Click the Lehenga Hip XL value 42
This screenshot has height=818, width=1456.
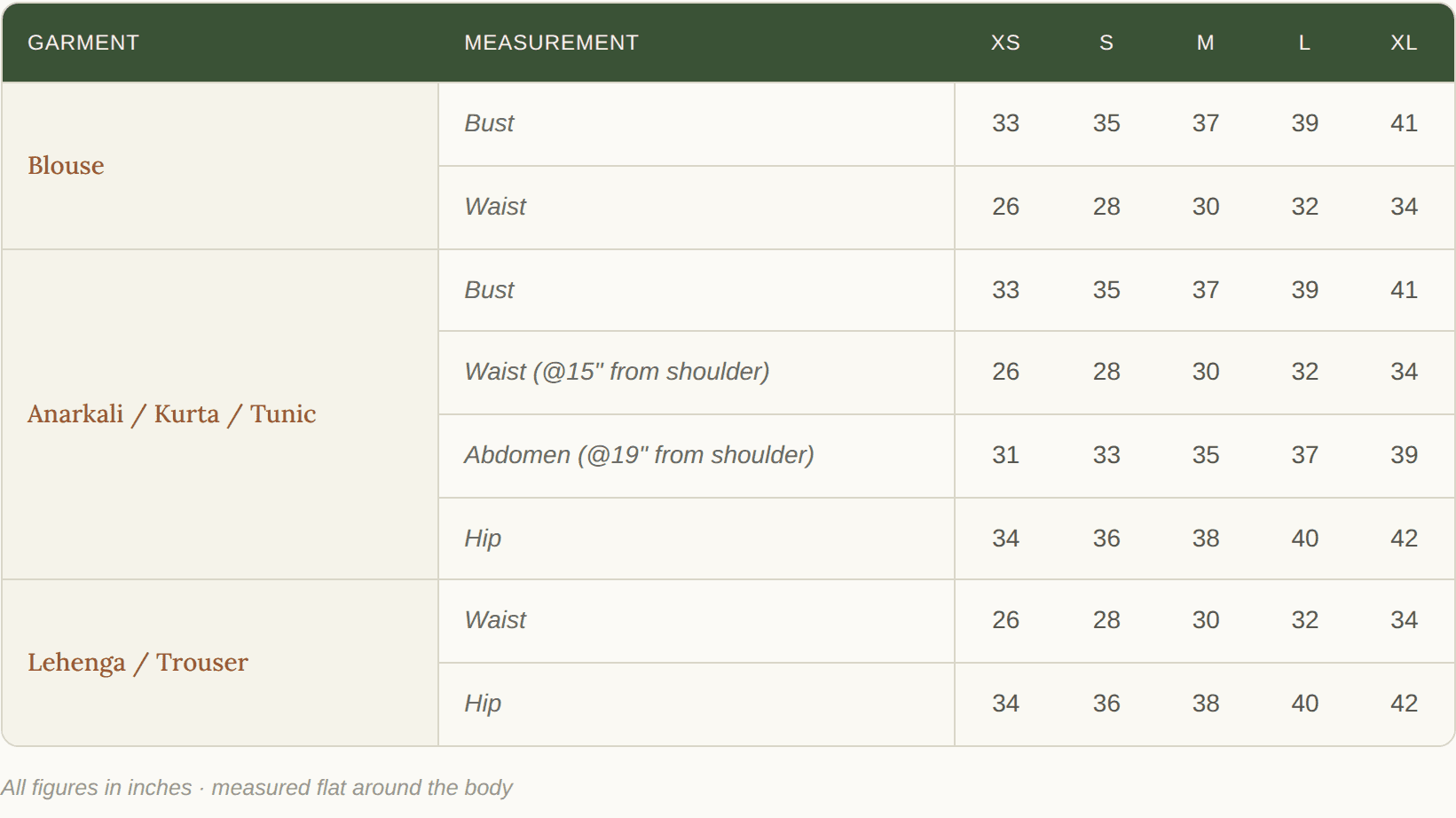click(x=1404, y=704)
